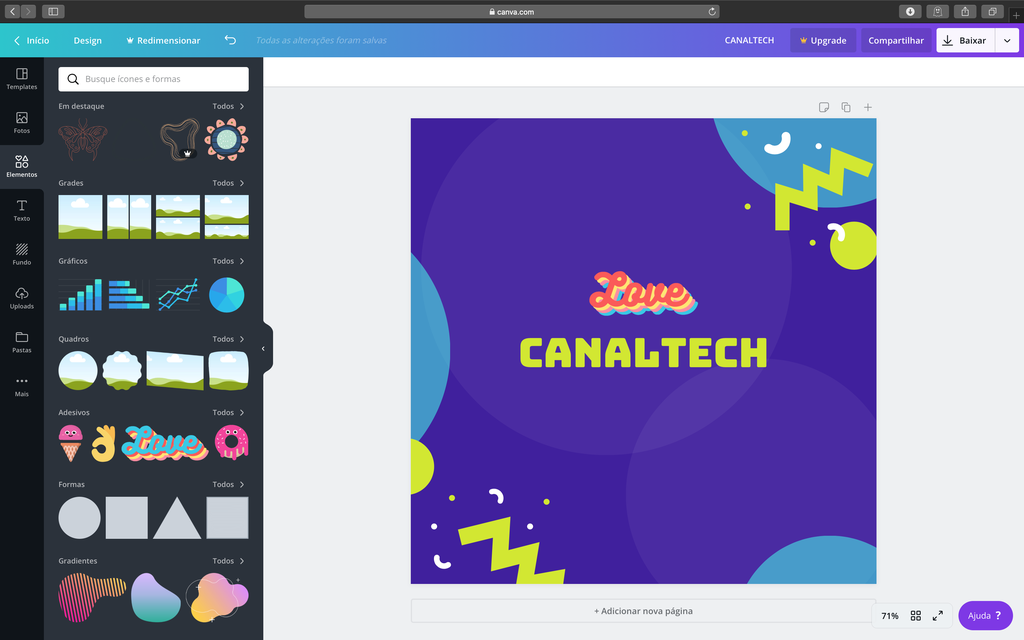Image resolution: width=1024 pixels, height=640 pixels.
Task: Expand Todos for Adesivos
Action: pyautogui.click(x=229, y=413)
